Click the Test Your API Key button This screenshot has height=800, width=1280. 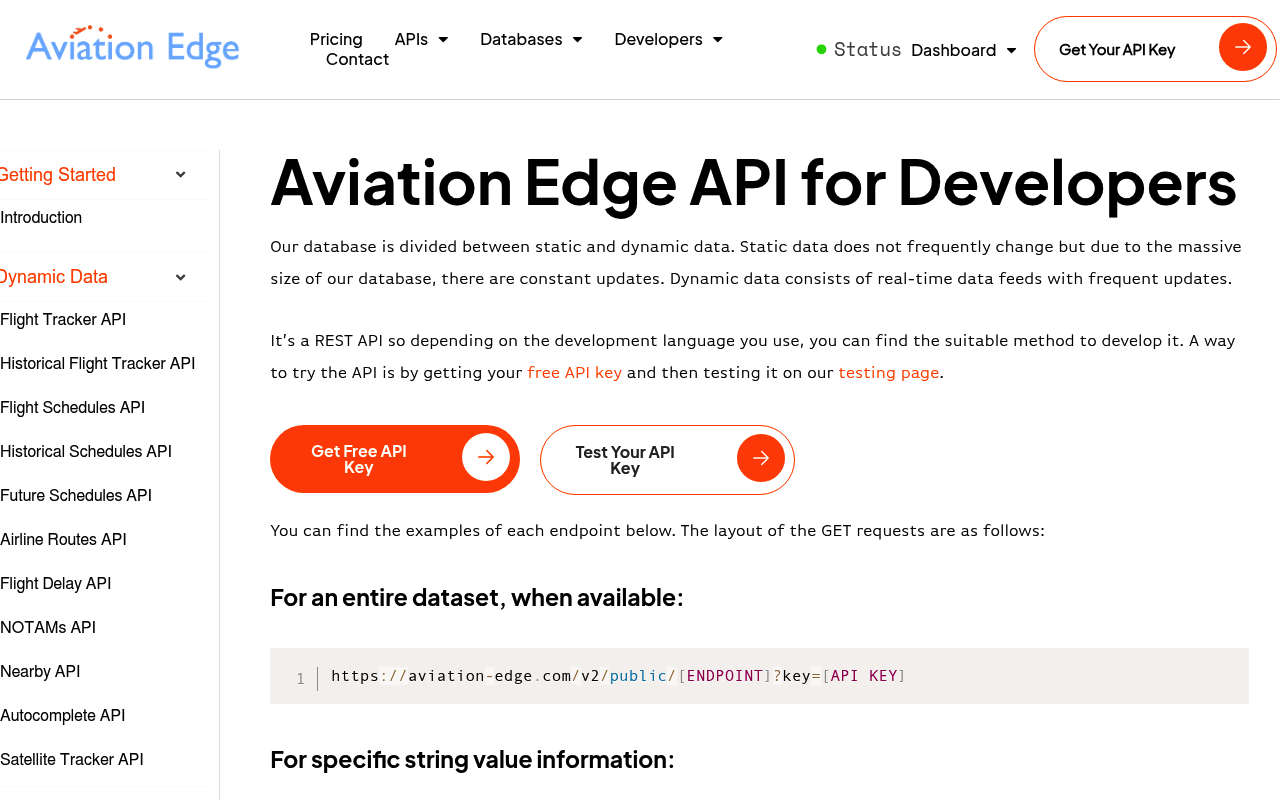point(667,459)
